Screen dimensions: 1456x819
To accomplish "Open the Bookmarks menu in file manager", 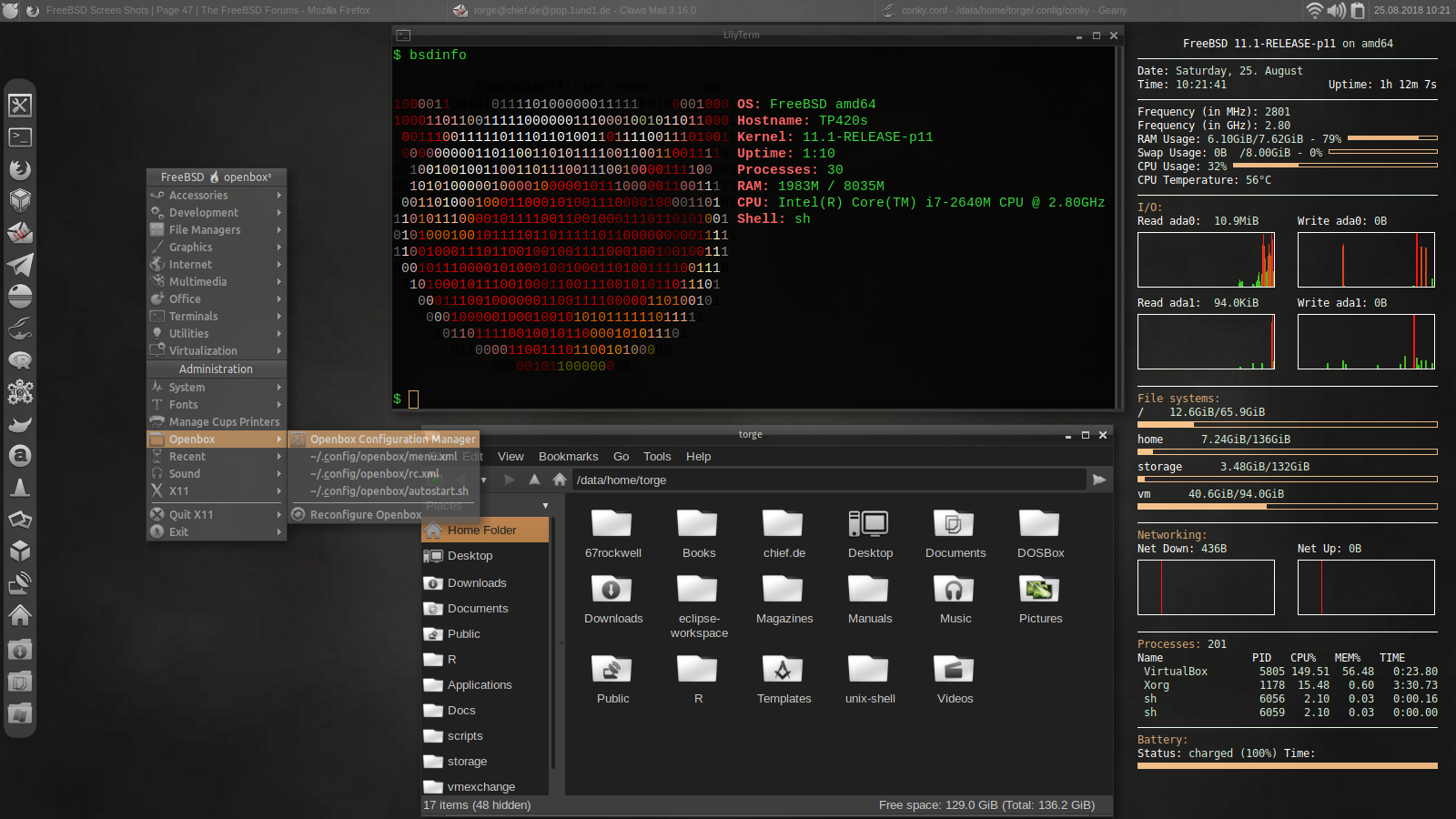I will [568, 457].
